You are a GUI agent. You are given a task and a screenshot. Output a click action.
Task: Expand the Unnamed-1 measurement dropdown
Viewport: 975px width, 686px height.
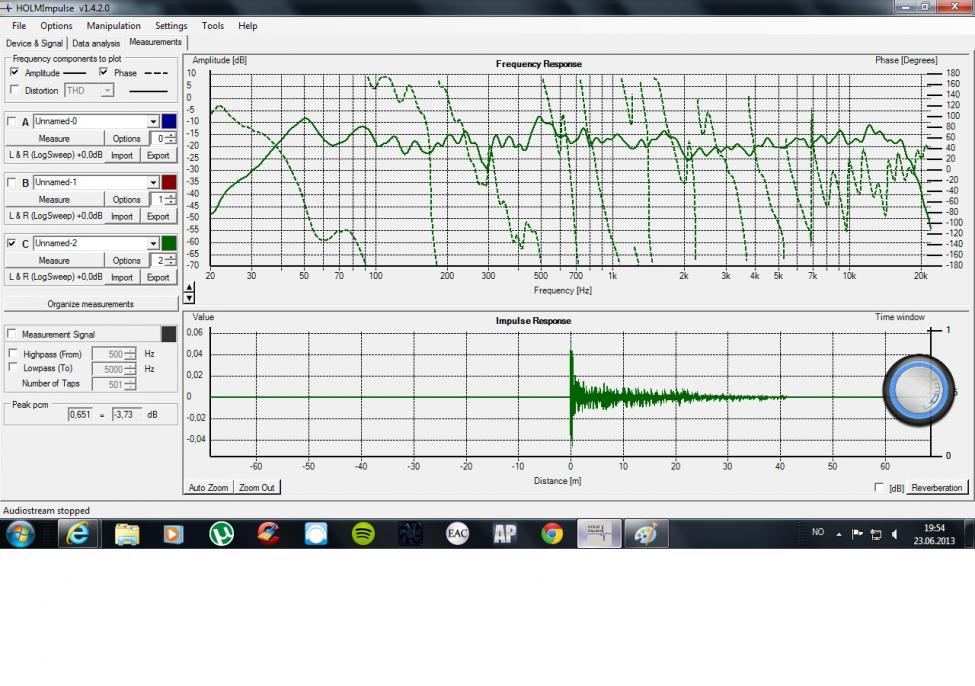pos(154,183)
